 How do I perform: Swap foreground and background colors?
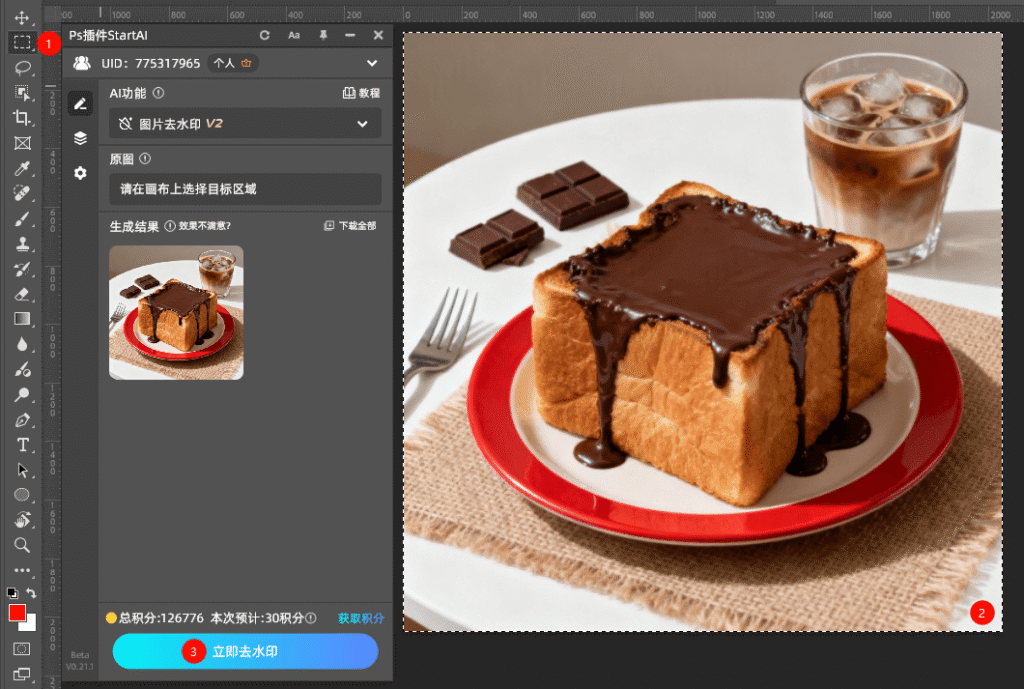[x=31, y=593]
